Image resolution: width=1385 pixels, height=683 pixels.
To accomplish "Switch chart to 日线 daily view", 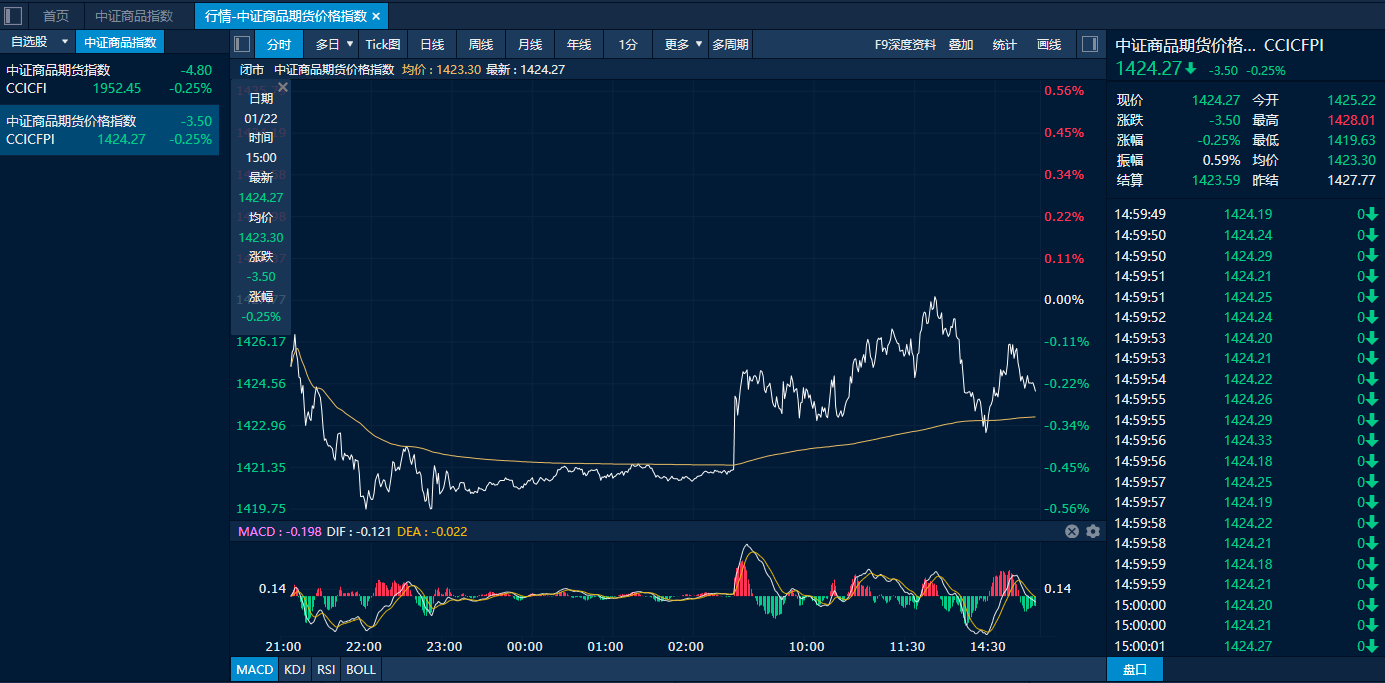I will [432, 44].
